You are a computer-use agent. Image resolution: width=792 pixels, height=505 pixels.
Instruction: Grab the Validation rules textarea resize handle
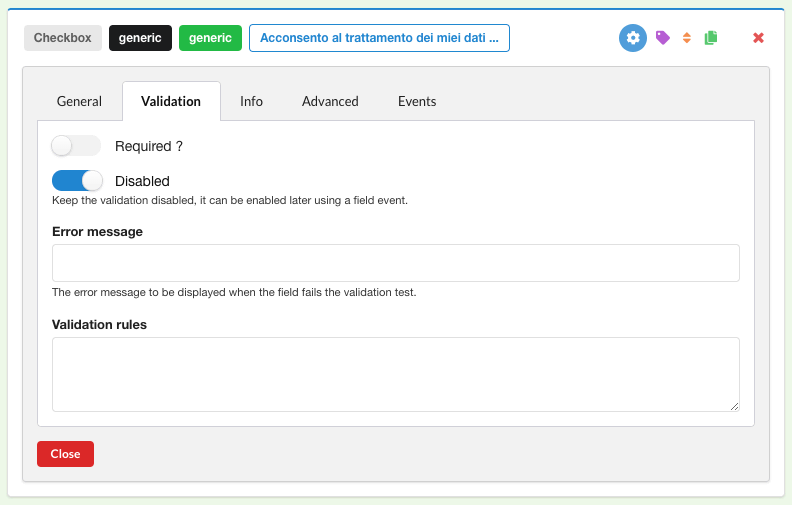(x=734, y=405)
